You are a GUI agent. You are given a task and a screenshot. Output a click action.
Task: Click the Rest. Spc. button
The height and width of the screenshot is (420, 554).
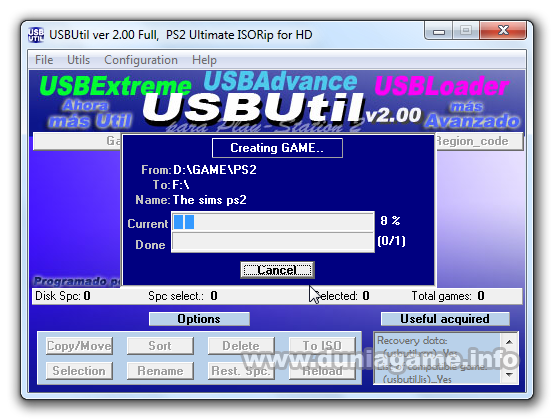[x=241, y=371]
